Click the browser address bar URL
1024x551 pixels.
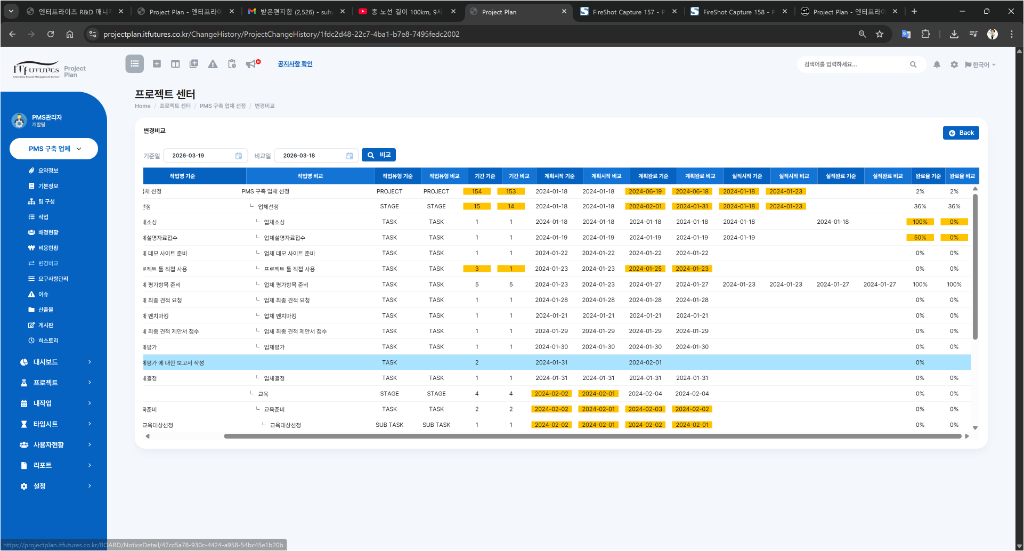pyautogui.click(x=281, y=34)
